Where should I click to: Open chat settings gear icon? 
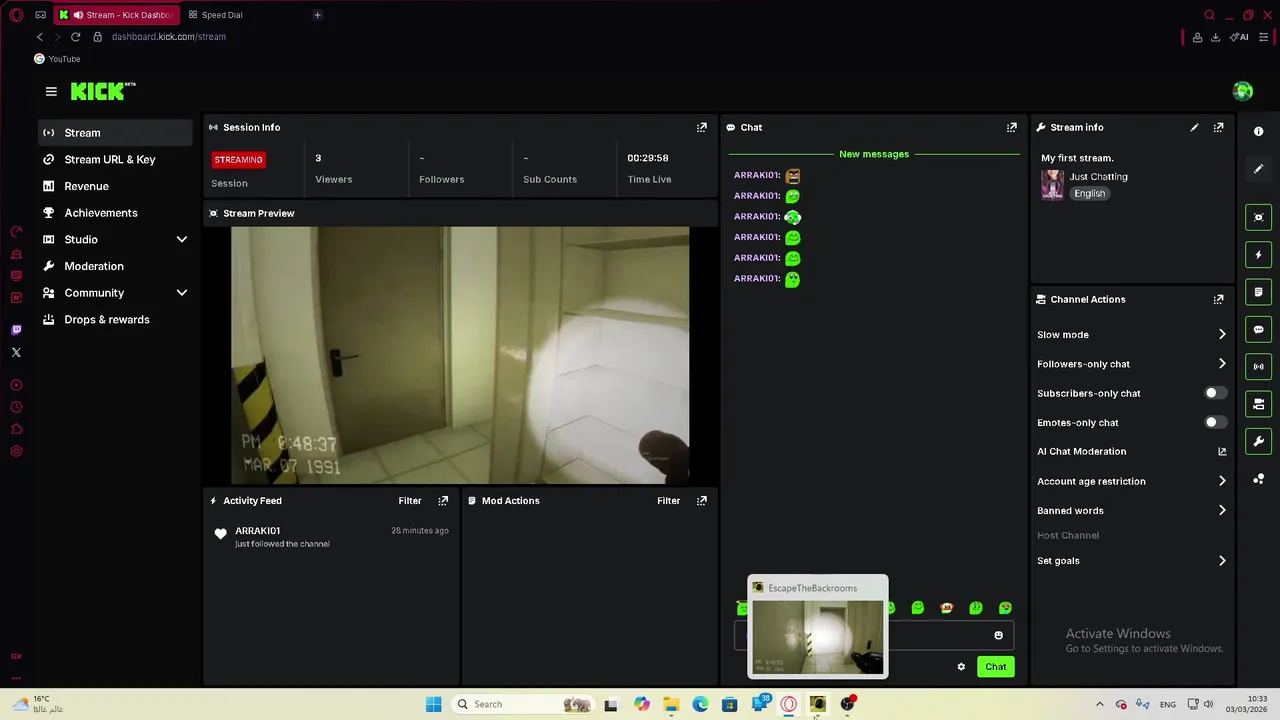coord(961,667)
